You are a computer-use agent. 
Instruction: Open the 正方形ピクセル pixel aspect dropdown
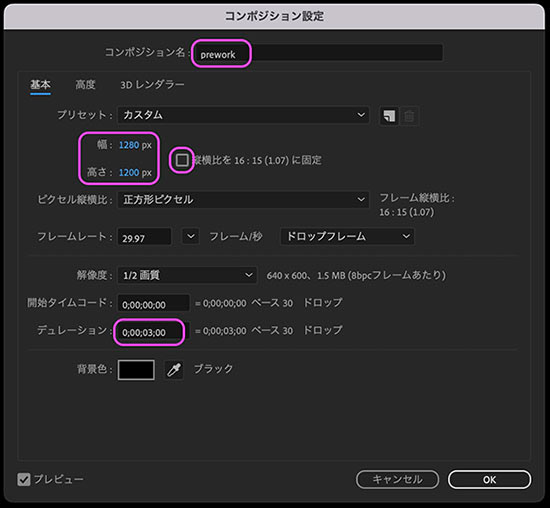click(243, 200)
